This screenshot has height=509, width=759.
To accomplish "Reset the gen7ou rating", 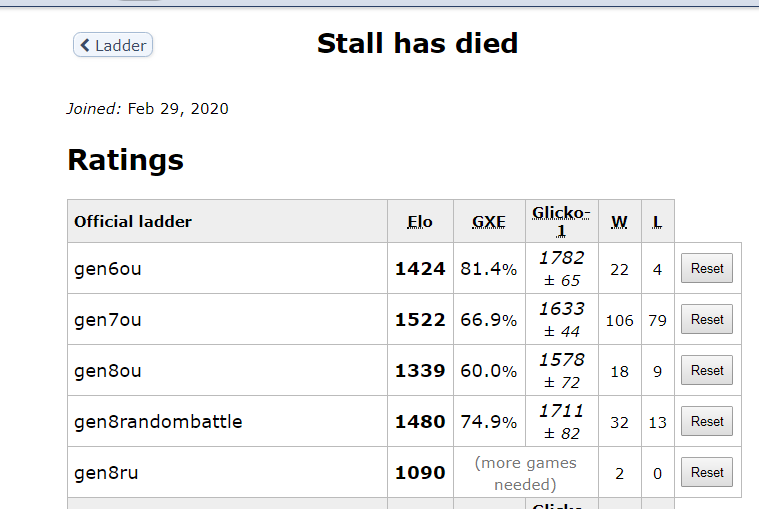I will point(706,320).
